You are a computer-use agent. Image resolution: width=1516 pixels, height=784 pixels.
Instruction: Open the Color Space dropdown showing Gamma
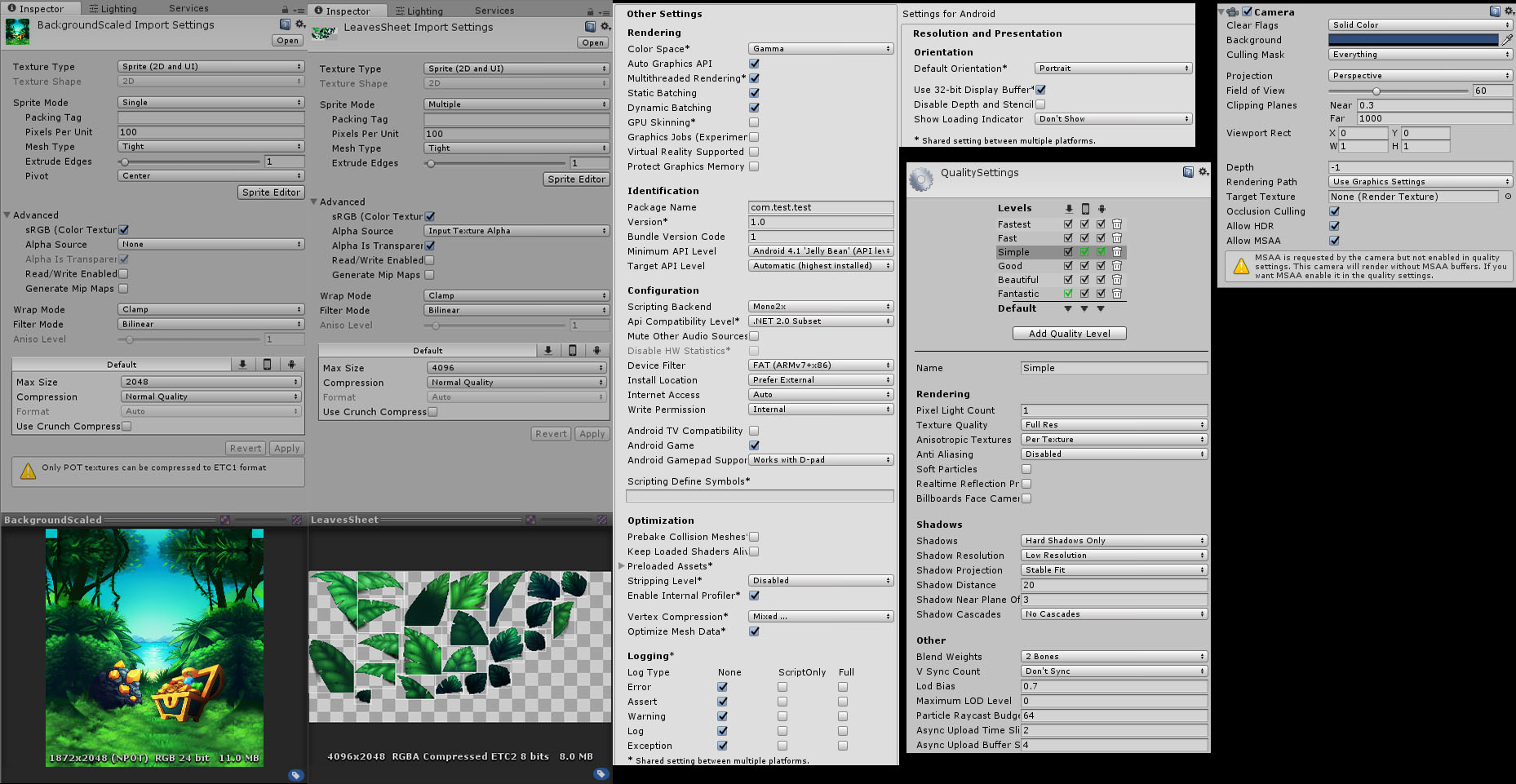click(x=821, y=49)
